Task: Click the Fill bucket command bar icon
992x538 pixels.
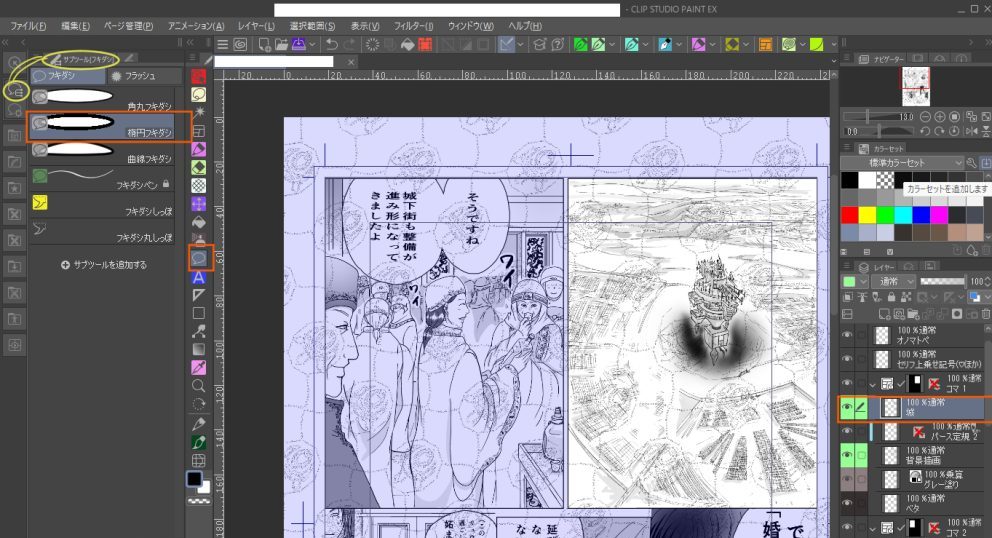Action: point(407,44)
